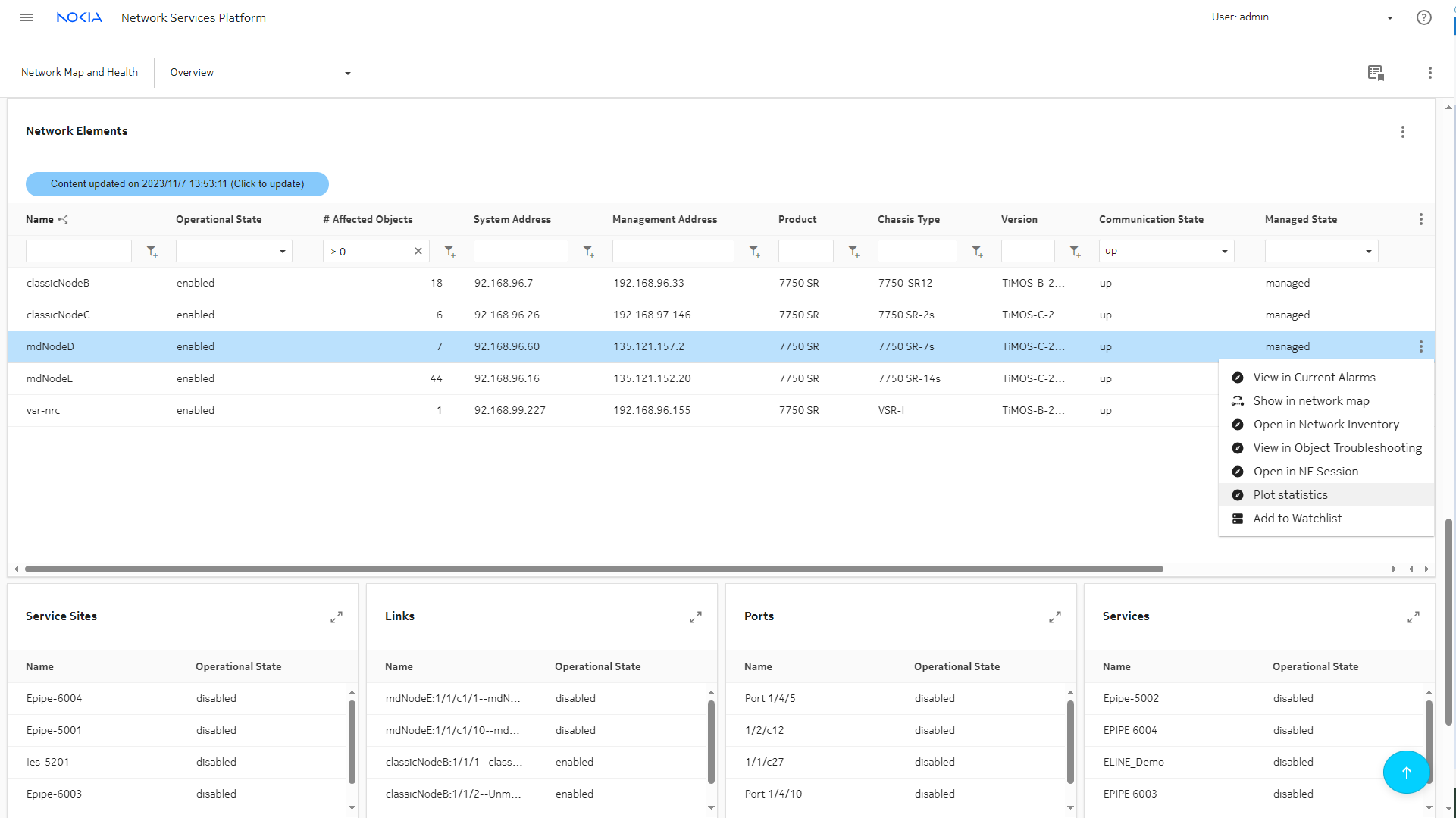The image size is (1456, 818).
Task: Open the hamburger main menu
Action: [27, 17]
